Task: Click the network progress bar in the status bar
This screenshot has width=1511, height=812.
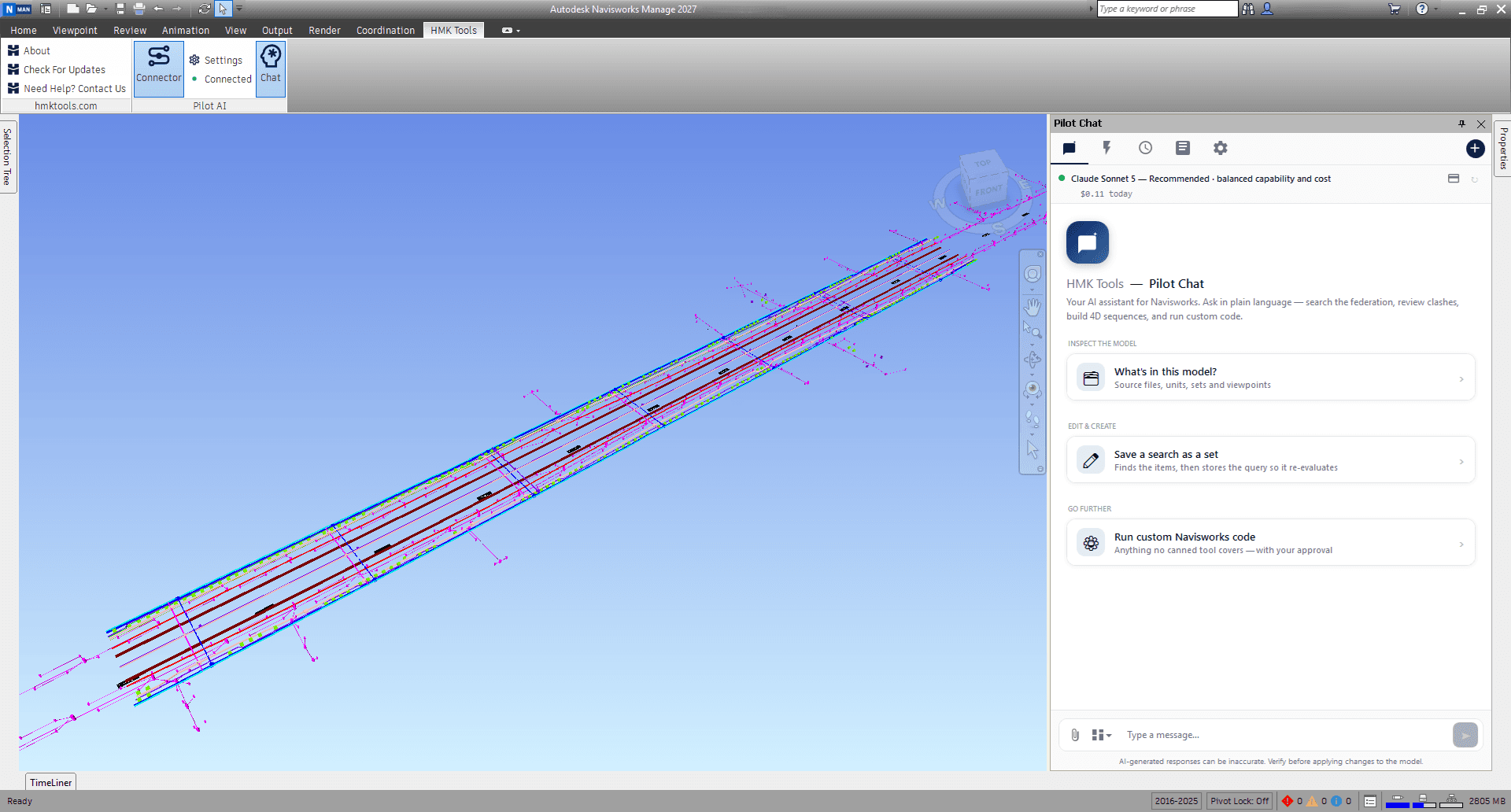Action: click(x=1450, y=801)
